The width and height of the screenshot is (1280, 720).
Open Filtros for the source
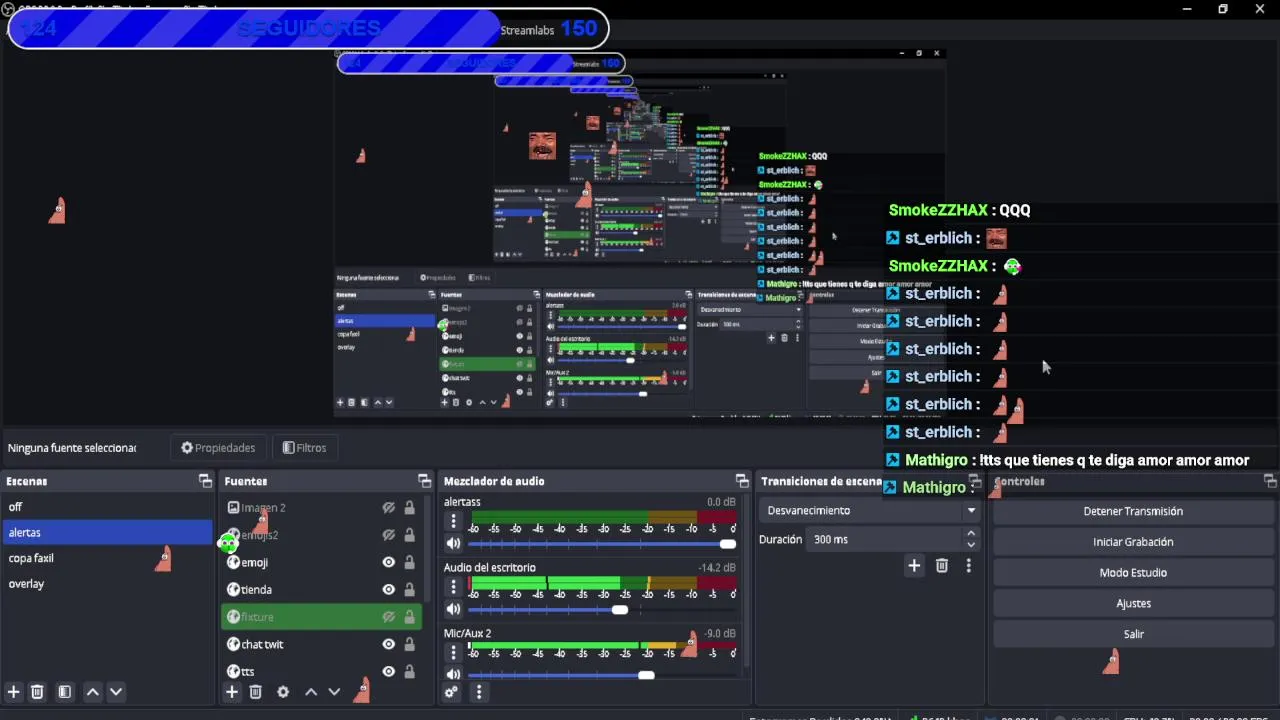[304, 448]
